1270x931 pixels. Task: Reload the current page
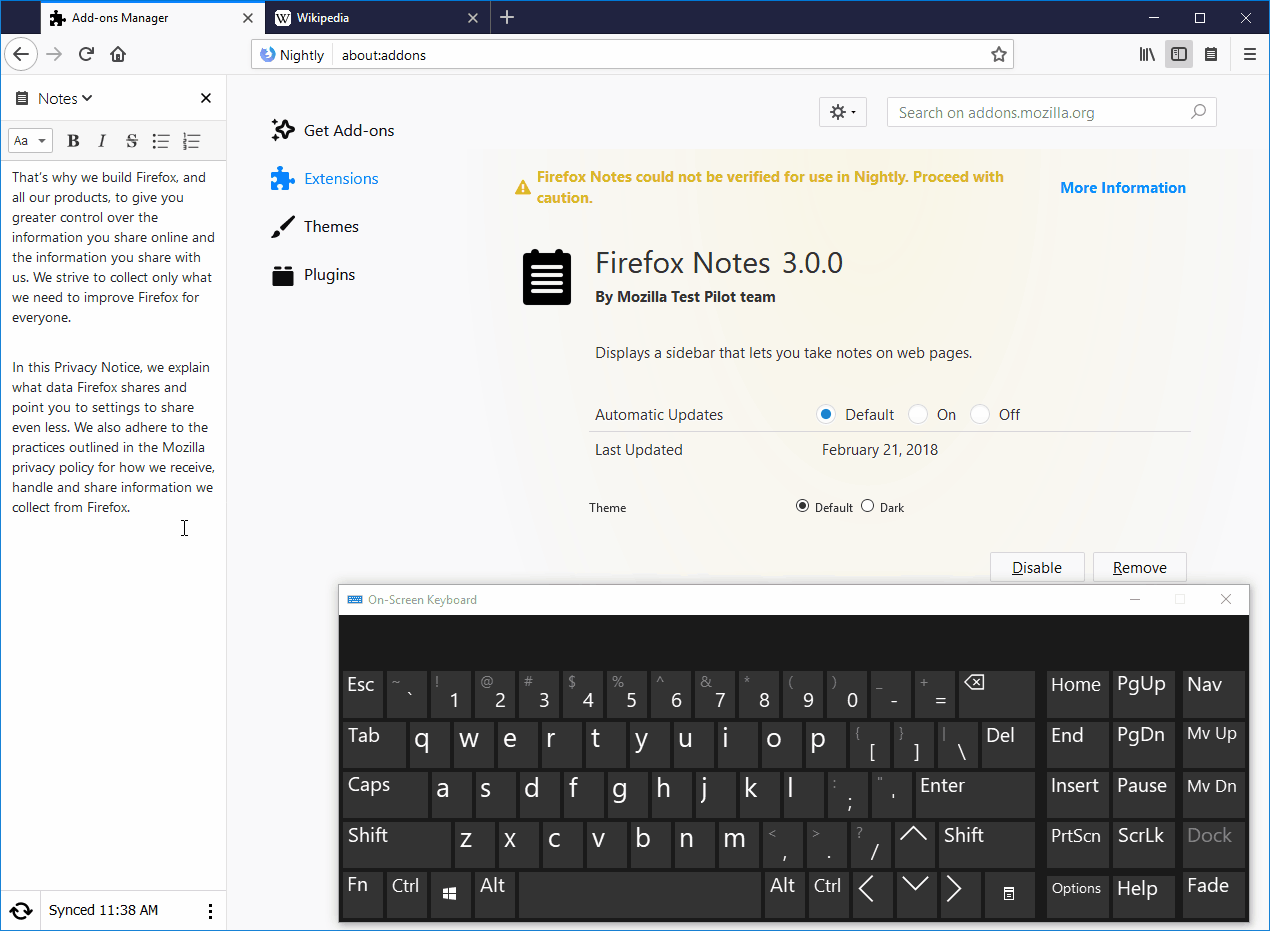coord(86,54)
